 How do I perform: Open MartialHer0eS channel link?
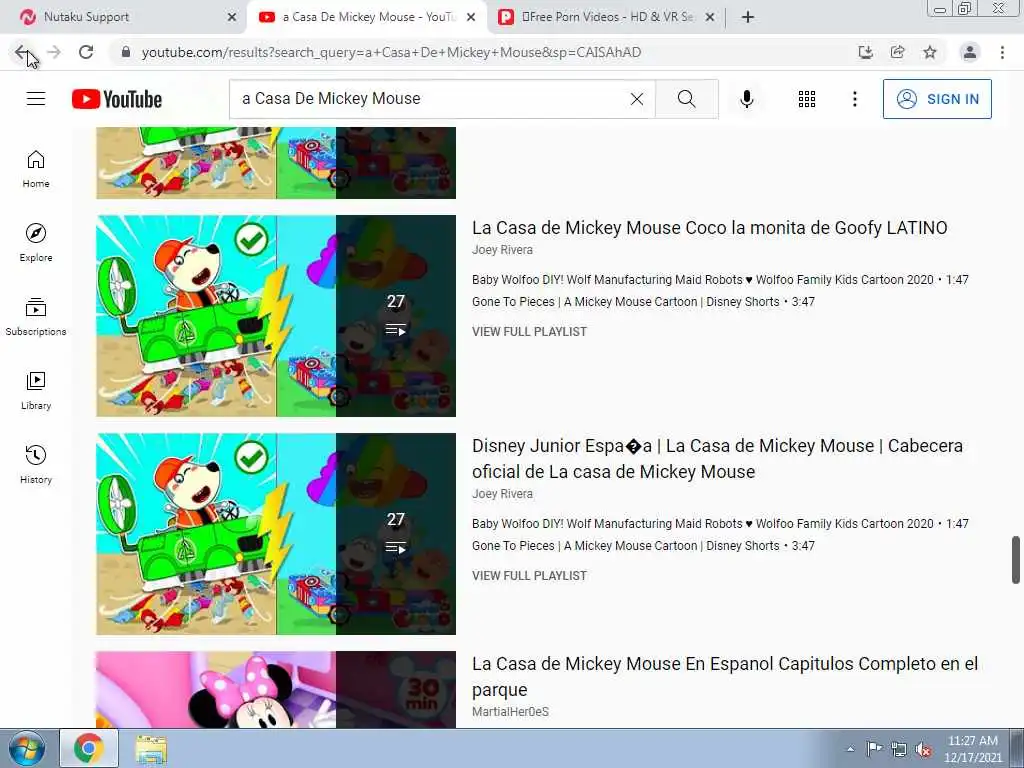point(510,712)
